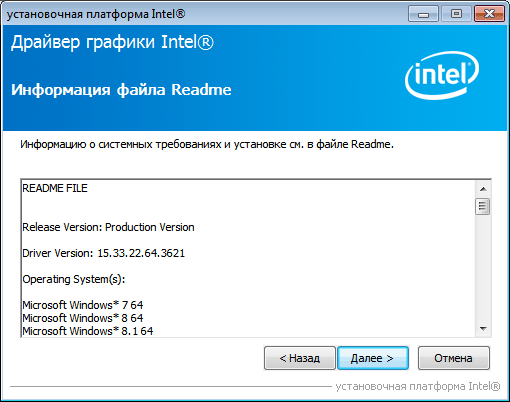Maximize the installer window
This screenshot has height=402, width=510.
[456, 14]
